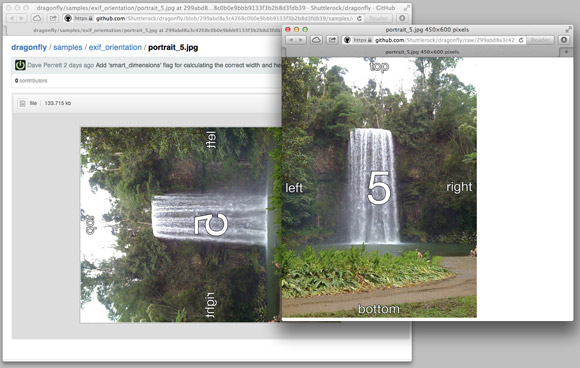Click the yellow minimize button of front window

(x=296, y=30)
